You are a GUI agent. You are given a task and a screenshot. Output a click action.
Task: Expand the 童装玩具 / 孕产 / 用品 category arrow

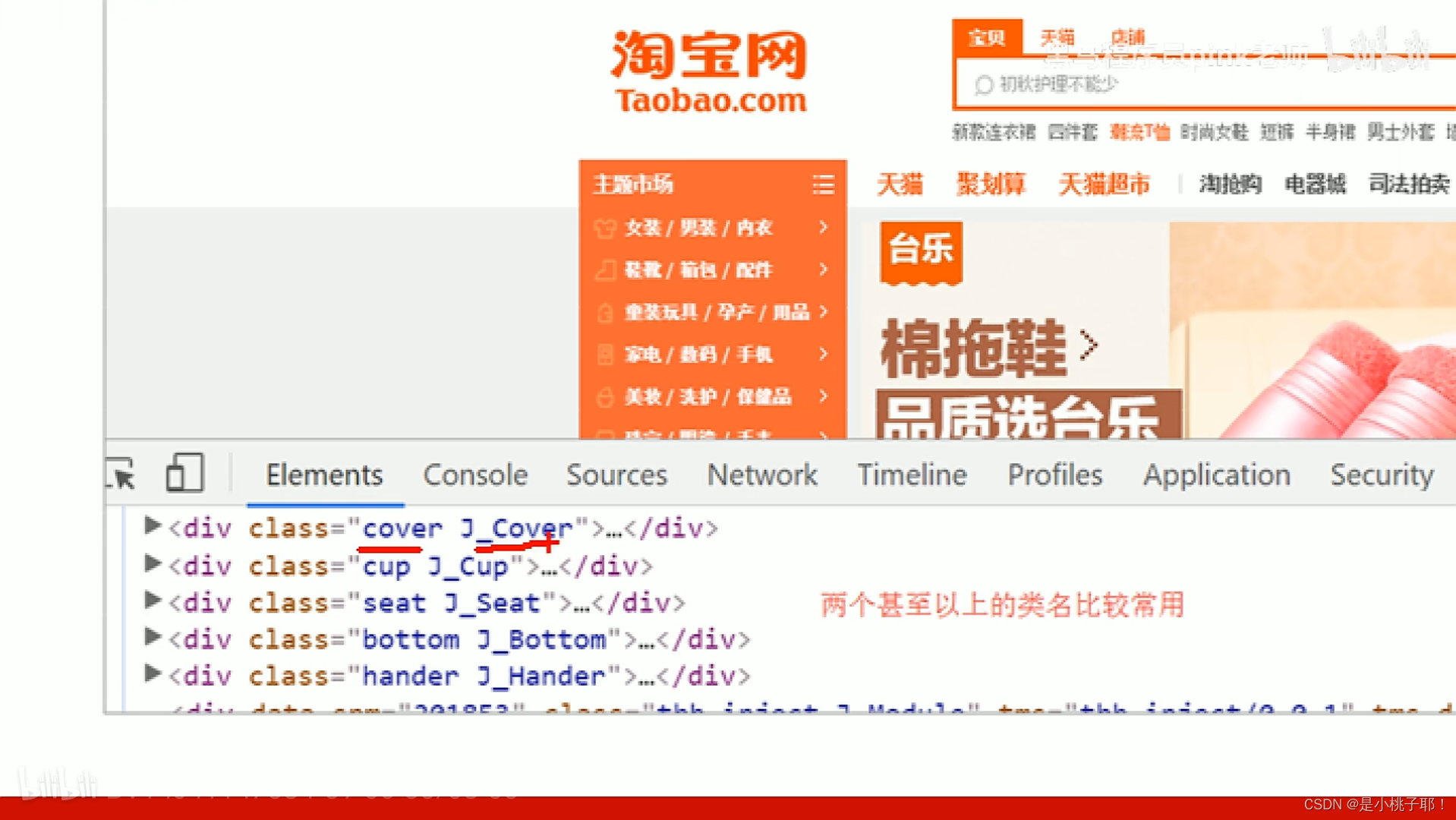(824, 311)
